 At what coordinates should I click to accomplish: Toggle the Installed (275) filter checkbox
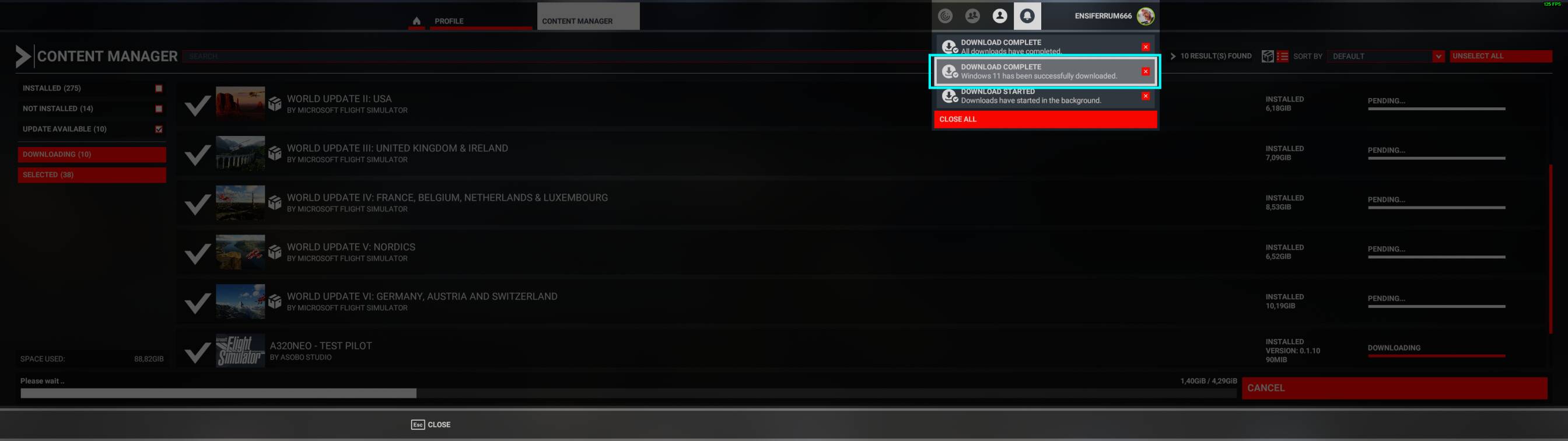pyautogui.click(x=159, y=88)
